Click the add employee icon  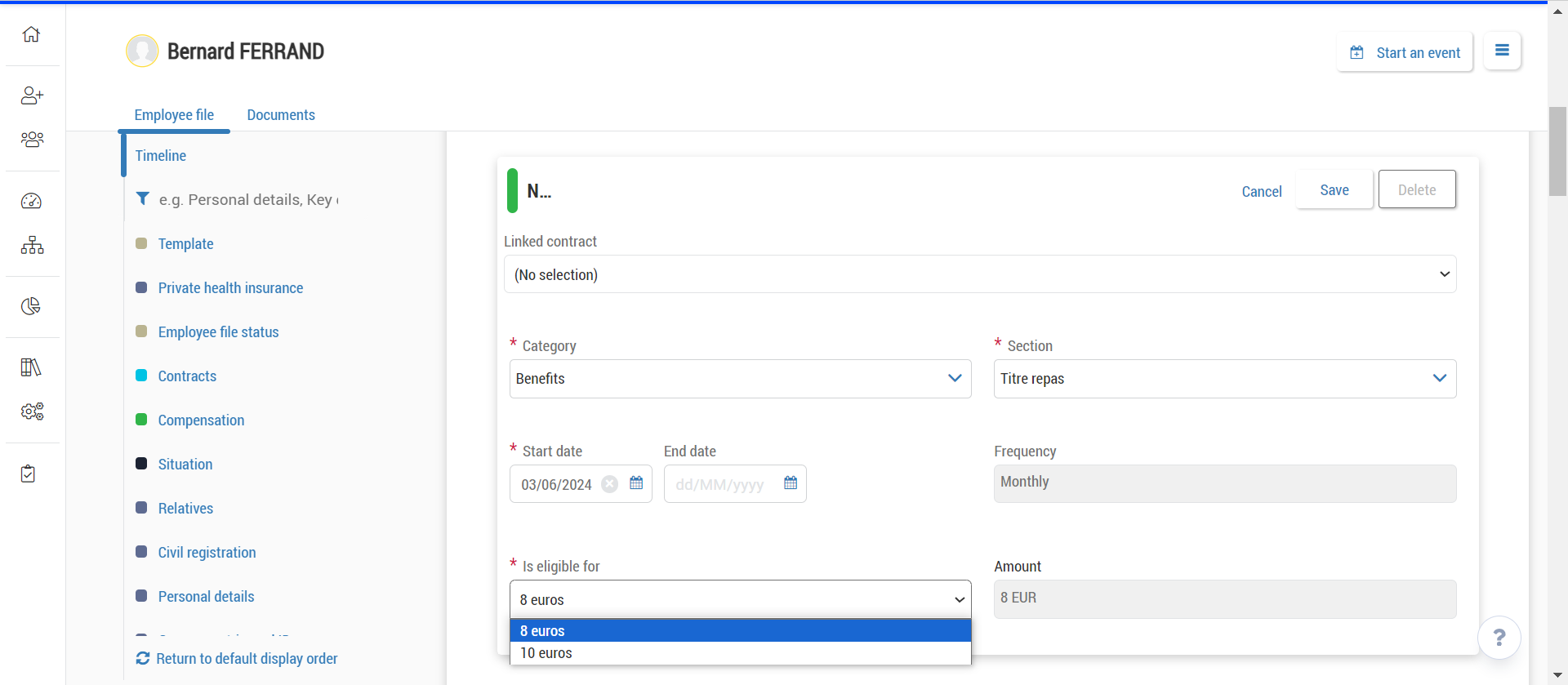pyautogui.click(x=32, y=96)
